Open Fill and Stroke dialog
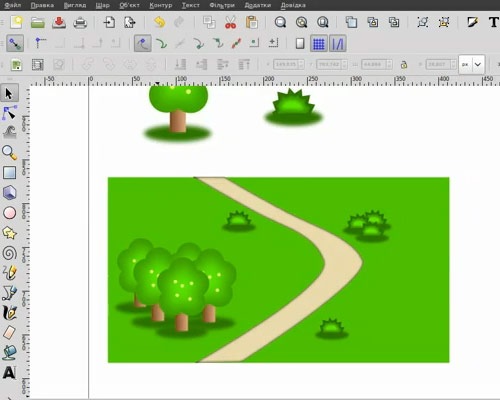Image resolution: width=500 pixels, height=400 pixels. [x=473, y=22]
